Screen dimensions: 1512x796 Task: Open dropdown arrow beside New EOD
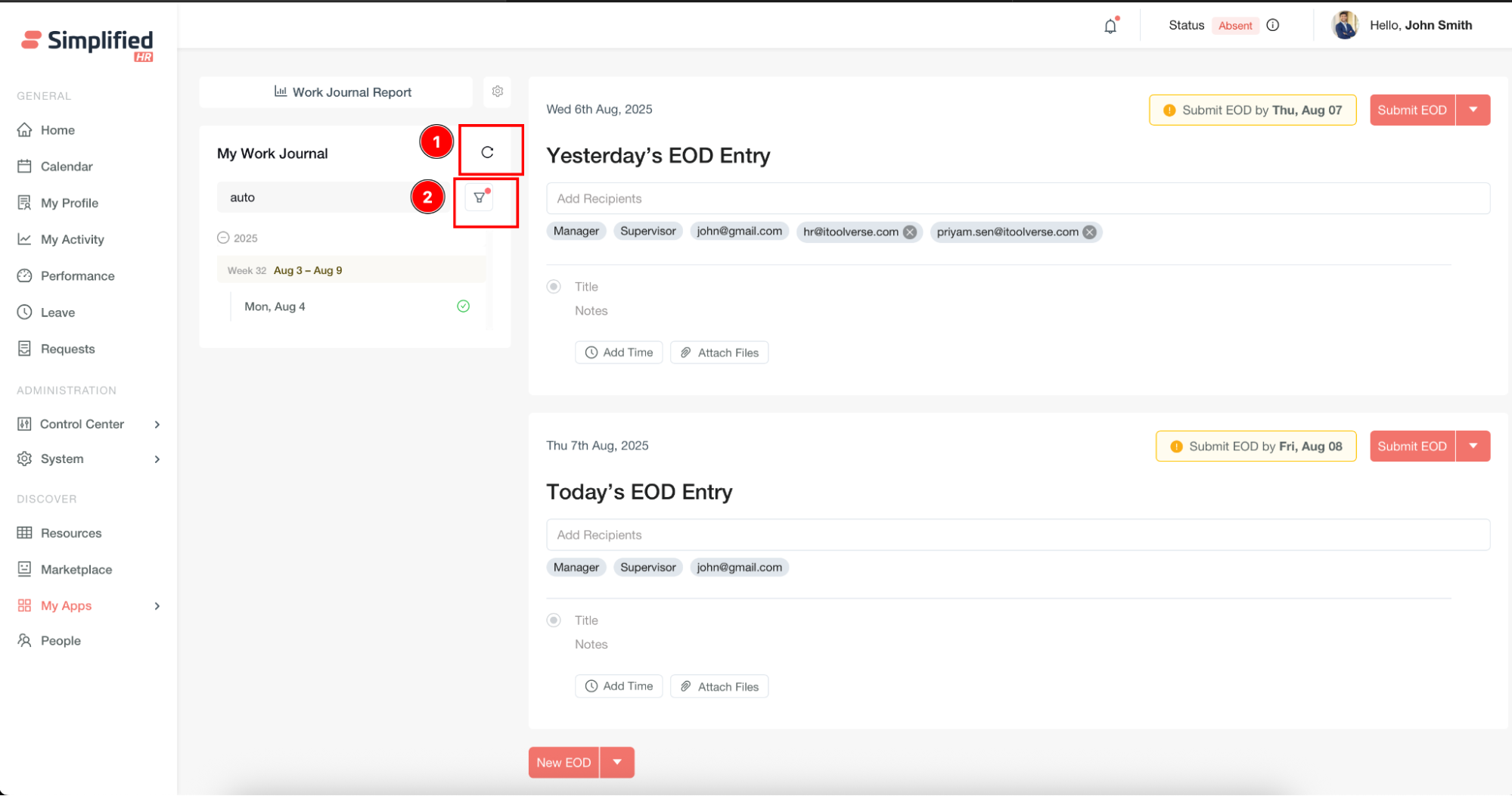pyautogui.click(x=617, y=762)
